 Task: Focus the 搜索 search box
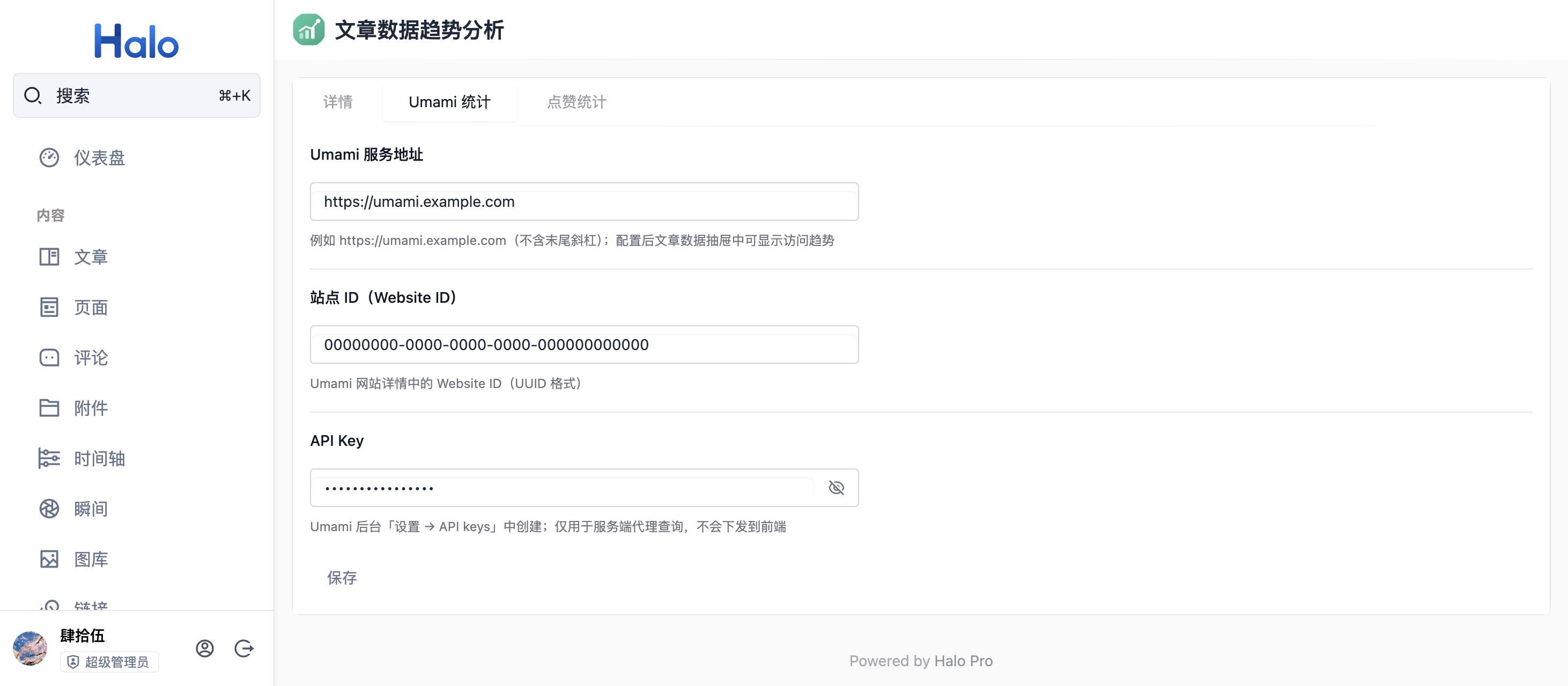[136, 95]
